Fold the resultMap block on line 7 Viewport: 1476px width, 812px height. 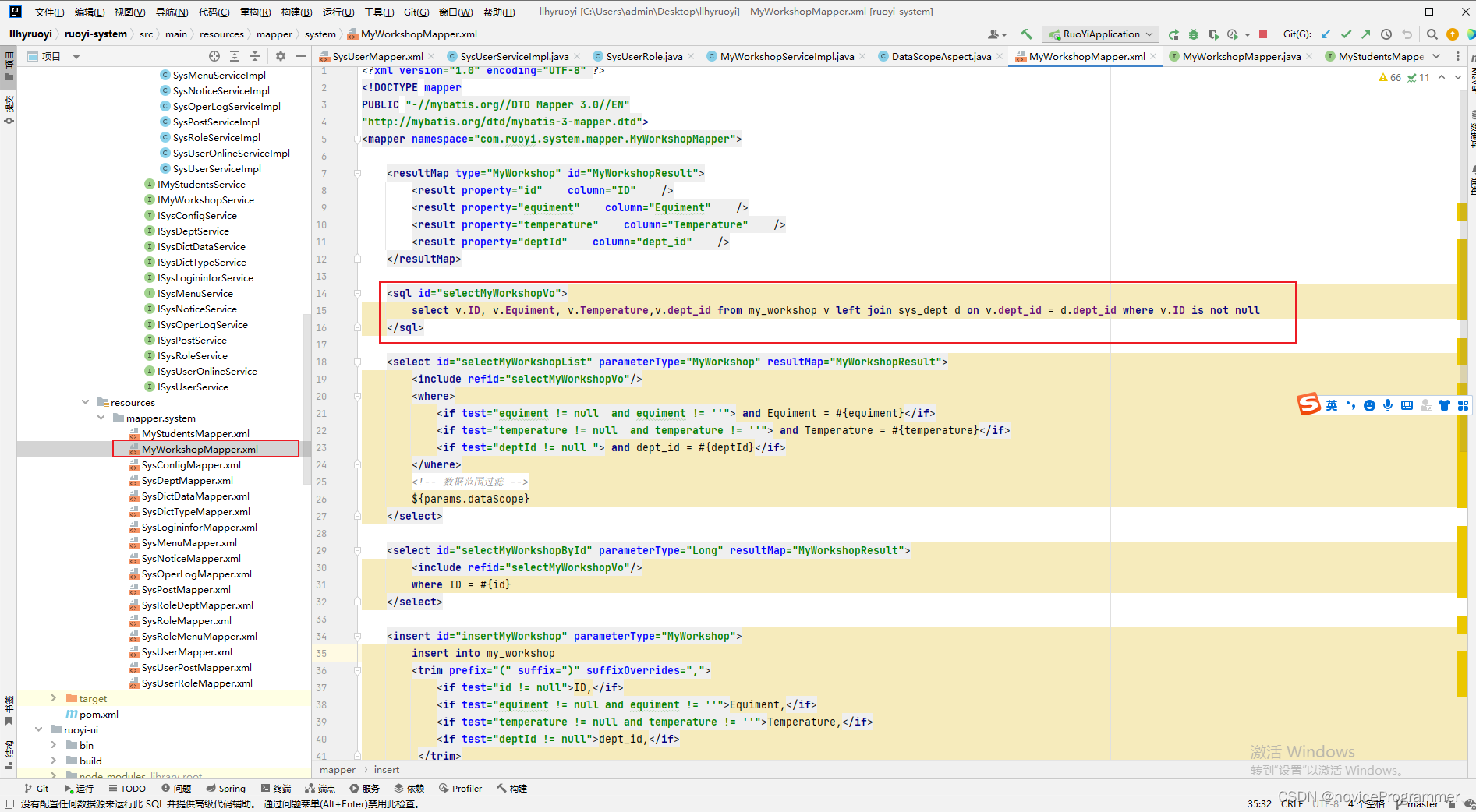tap(357, 173)
